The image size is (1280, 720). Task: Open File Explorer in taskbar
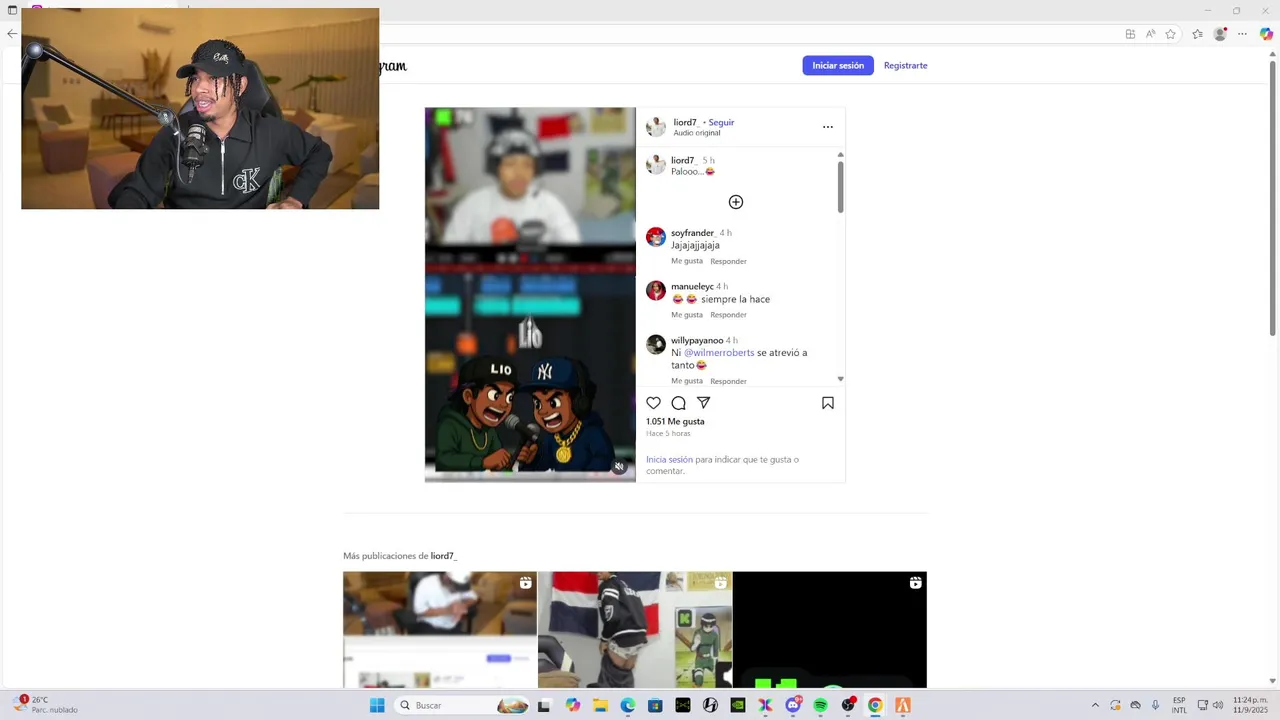pos(600,705)
